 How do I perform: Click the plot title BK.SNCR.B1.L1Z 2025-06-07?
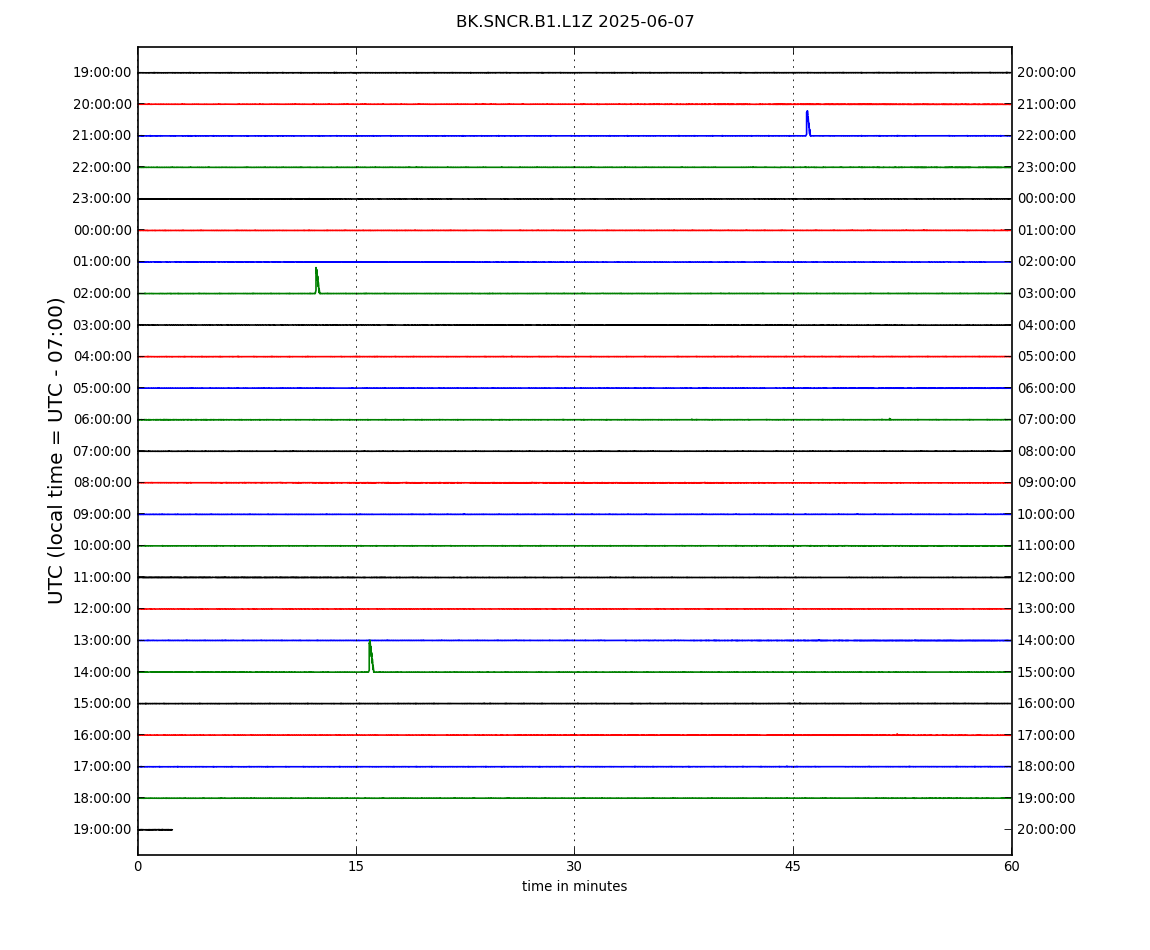tap(575, 22)
